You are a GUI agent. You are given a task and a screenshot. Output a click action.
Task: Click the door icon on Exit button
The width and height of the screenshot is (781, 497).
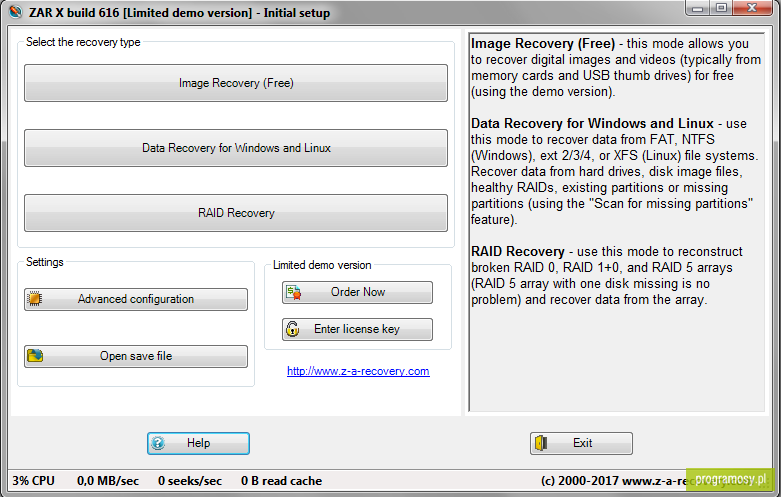541,443
